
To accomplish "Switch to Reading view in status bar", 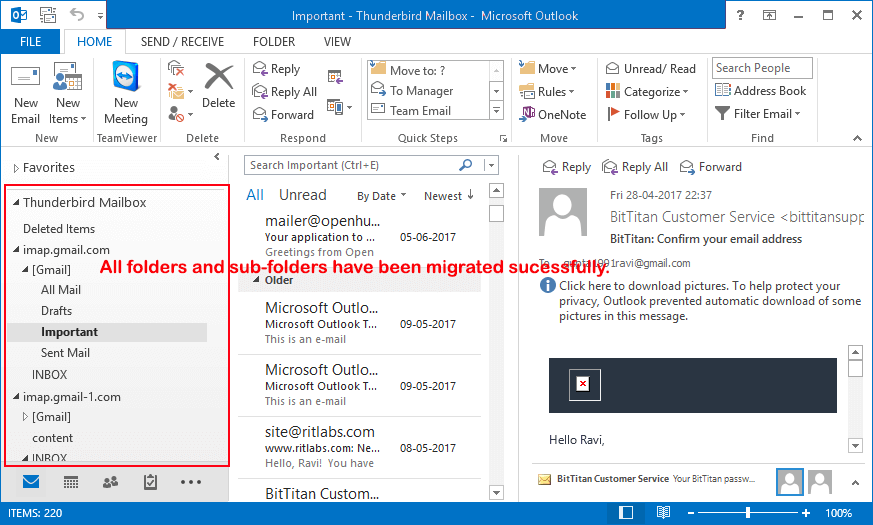I will click(x=663, y=513).
